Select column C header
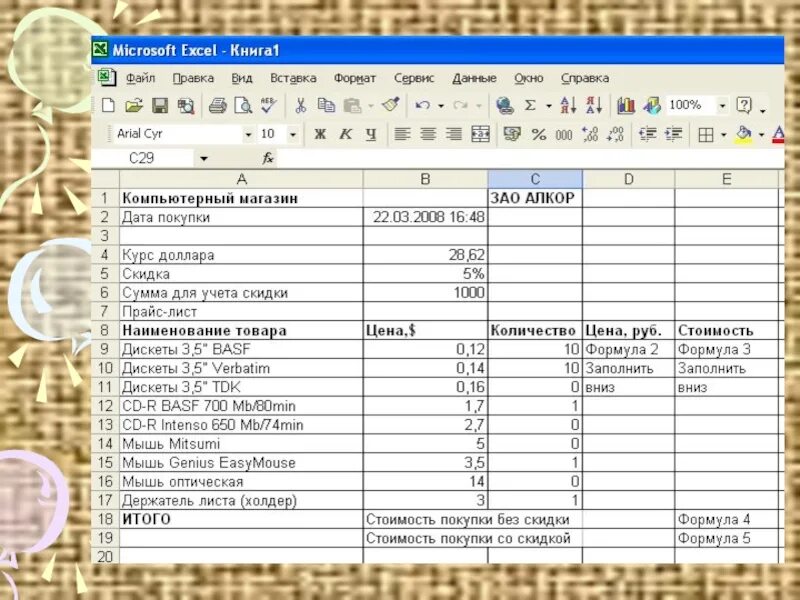The height and width of the screenshot is (600, 800). point(535,179)
